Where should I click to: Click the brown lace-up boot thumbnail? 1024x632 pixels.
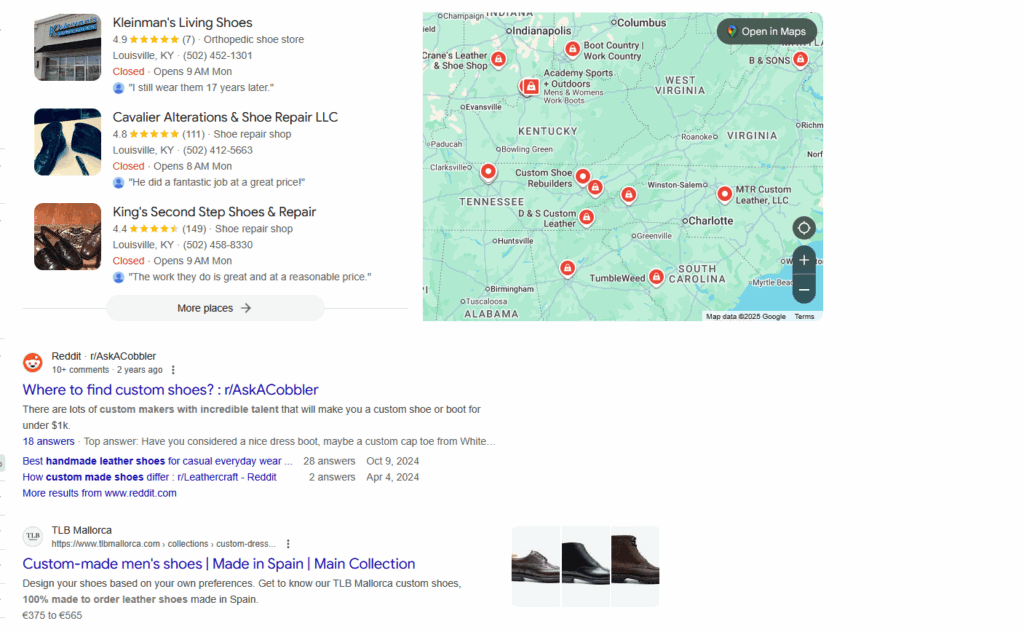coord(635,567)
